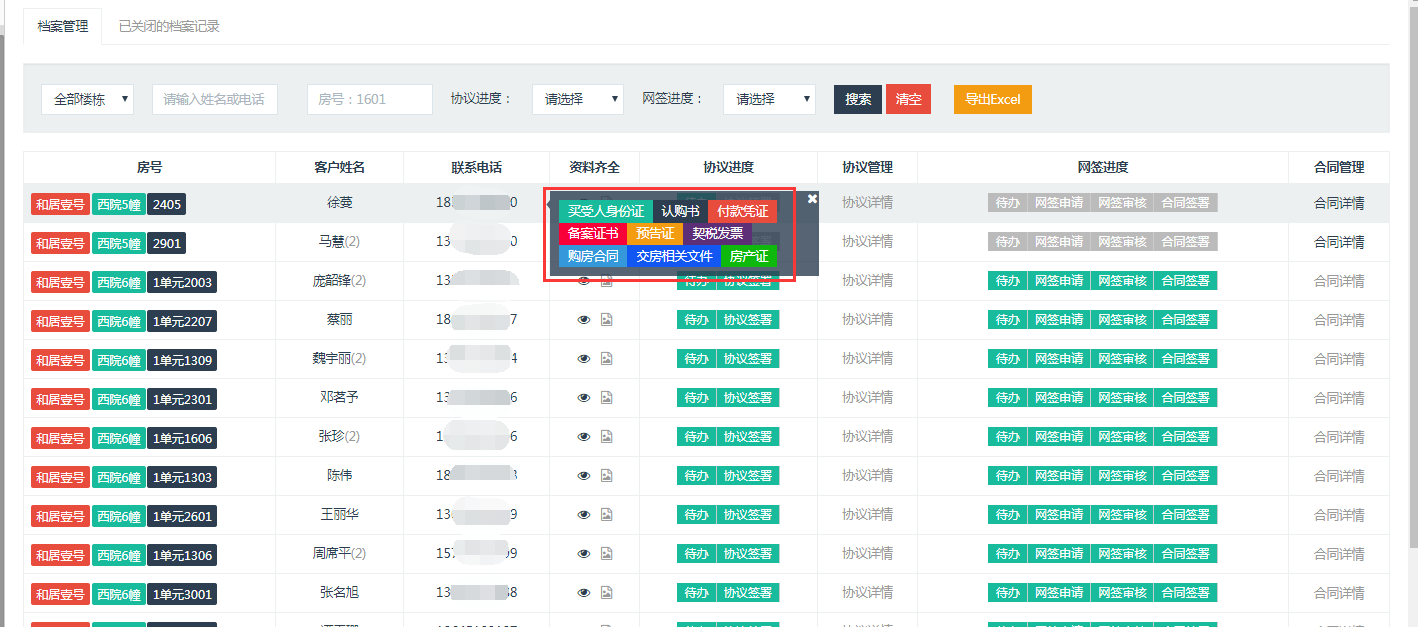1418x627 pixels.
Task: Close the document tags popup
Action: 812,198
